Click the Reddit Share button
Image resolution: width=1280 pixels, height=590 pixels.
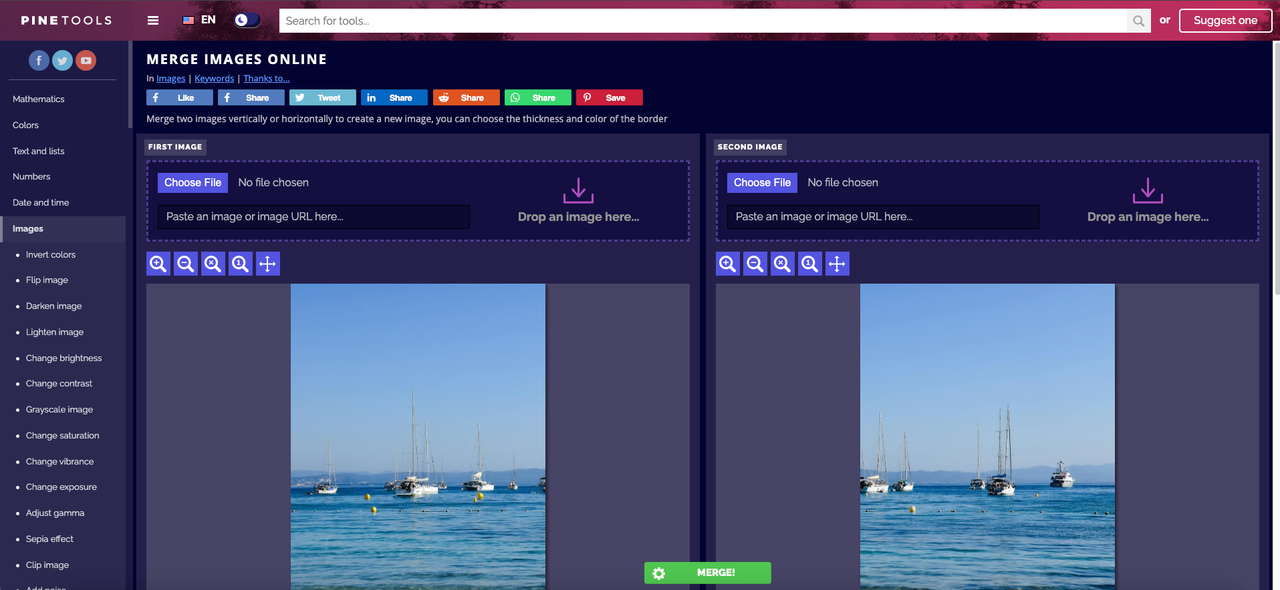tap(466, 98)
